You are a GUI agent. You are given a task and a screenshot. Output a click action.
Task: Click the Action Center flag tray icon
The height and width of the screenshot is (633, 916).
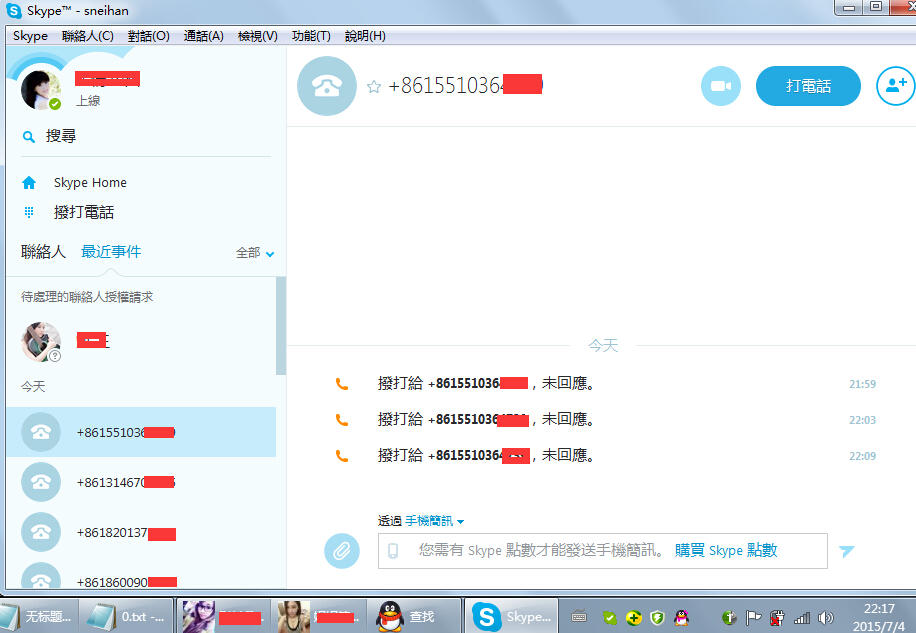tap(753, 617)
